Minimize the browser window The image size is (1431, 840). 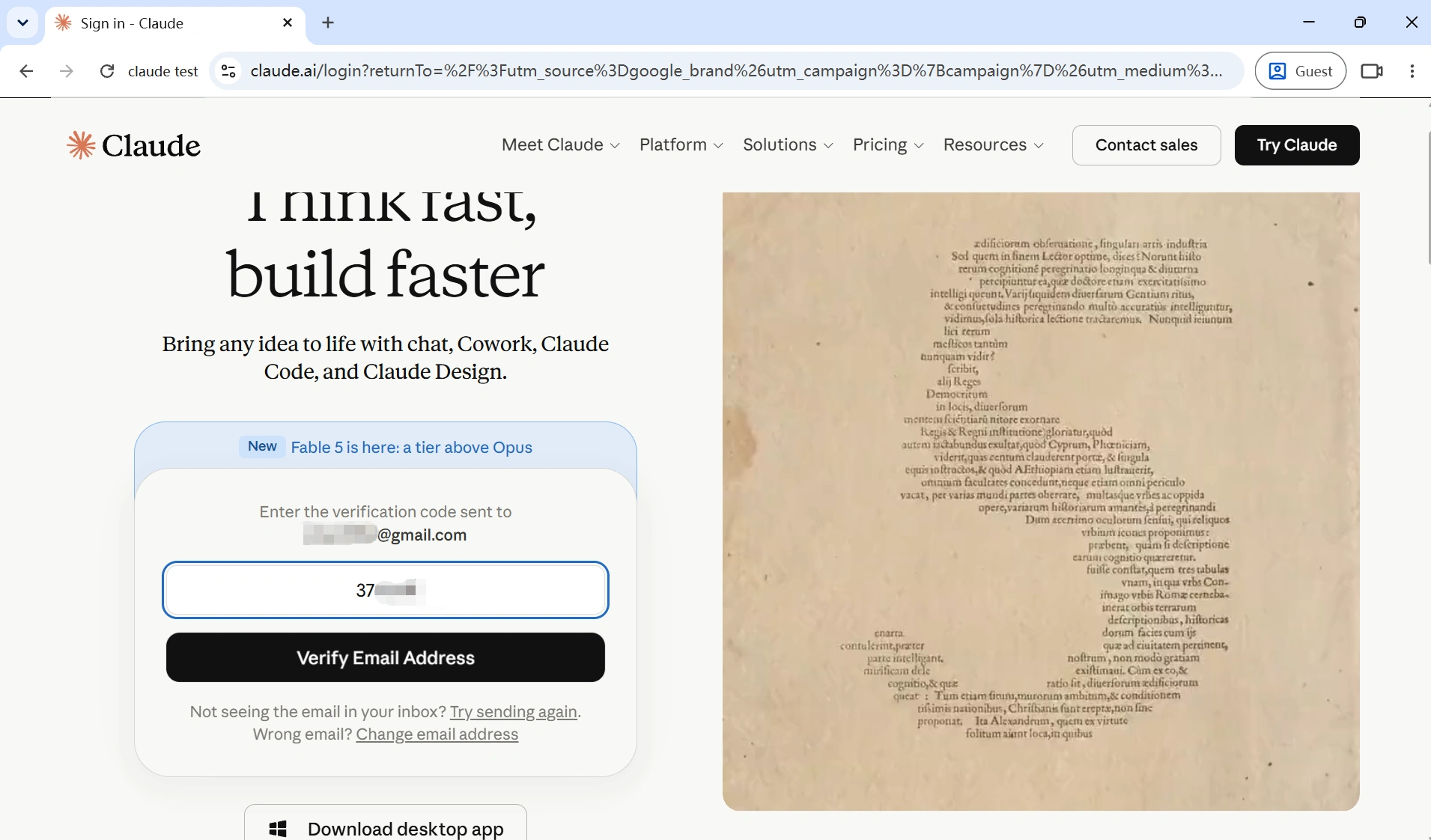[1309, 22]
